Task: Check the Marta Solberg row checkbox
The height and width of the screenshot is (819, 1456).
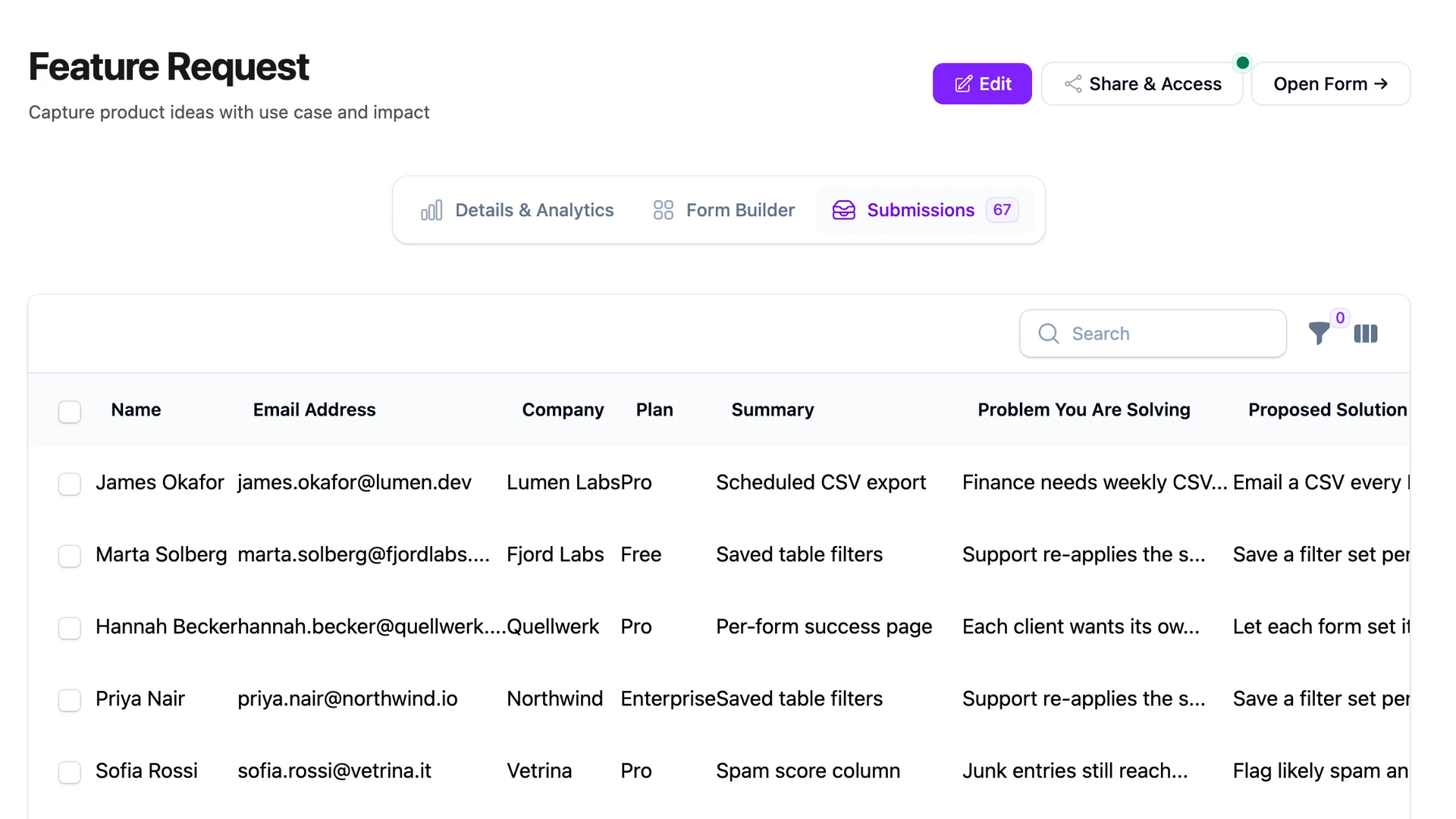Action: tap(70, 556)
